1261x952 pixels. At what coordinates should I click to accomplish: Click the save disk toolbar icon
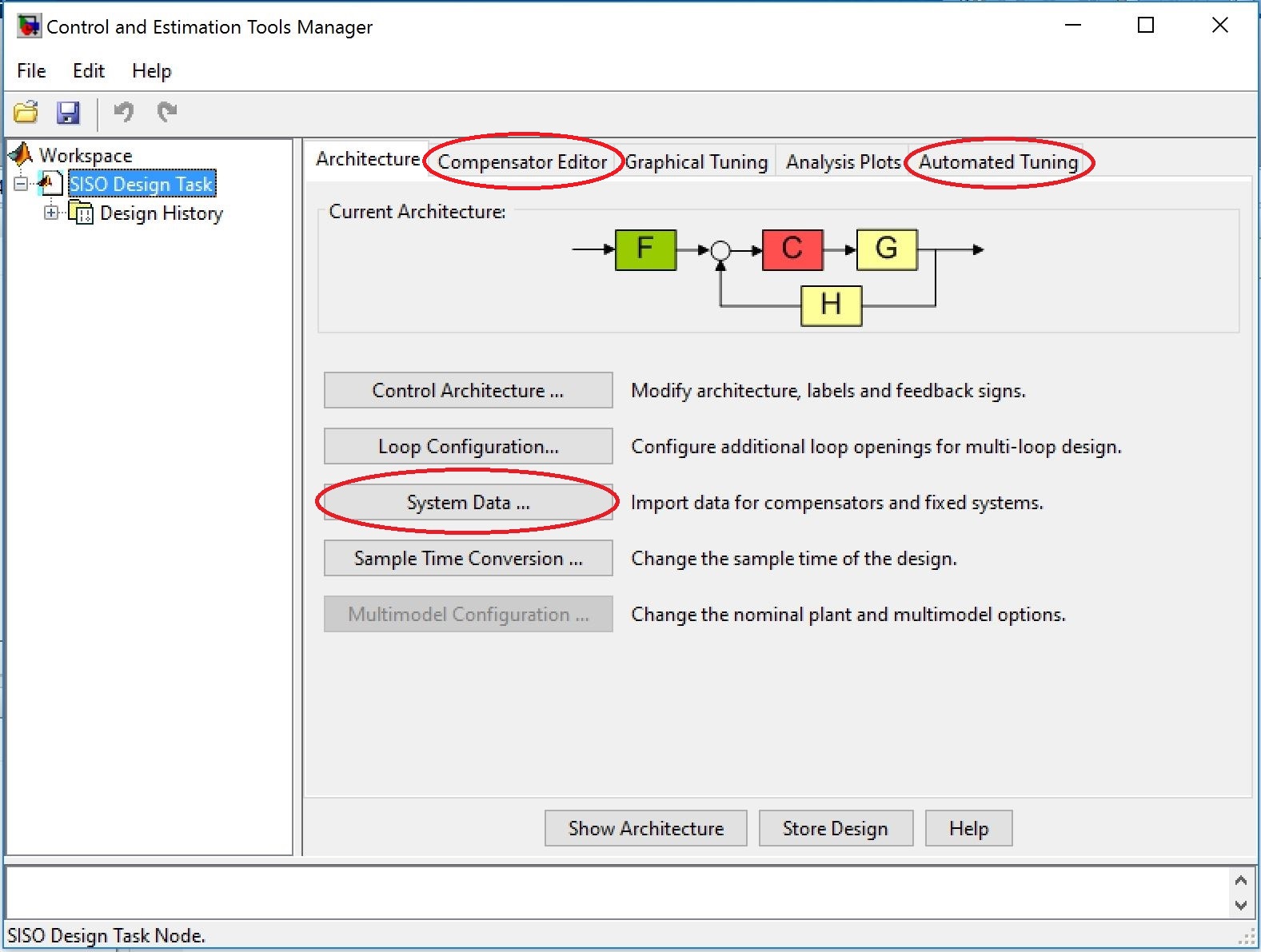point(69,113)
